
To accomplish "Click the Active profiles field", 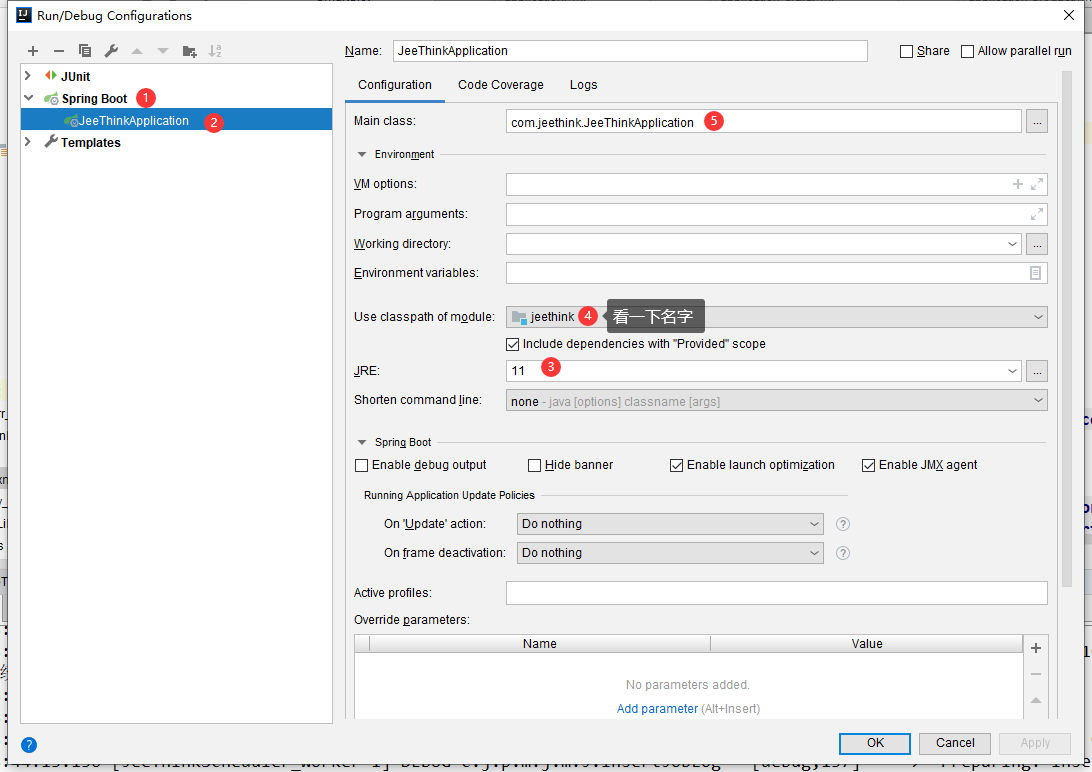I will tap(777, 593).
